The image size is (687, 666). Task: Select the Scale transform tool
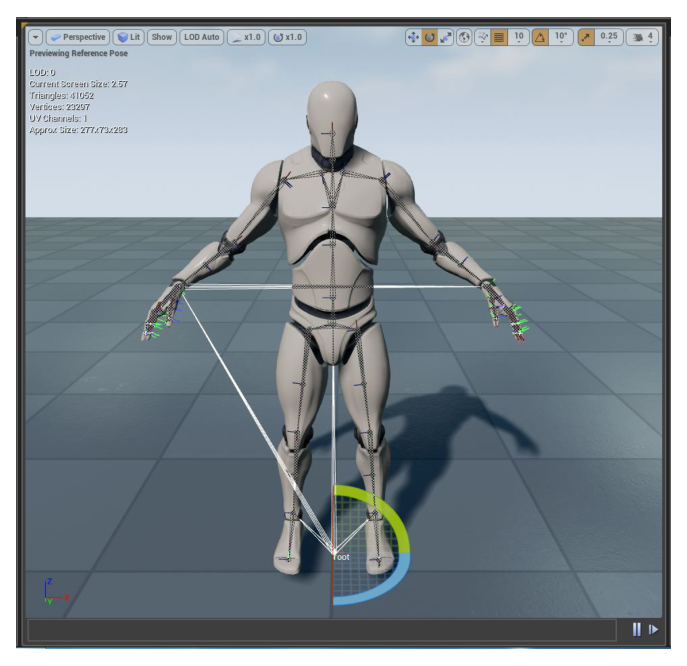tap(446, 37)
